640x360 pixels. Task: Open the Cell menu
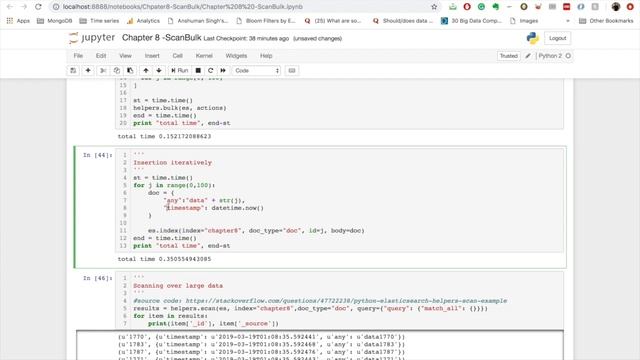(177, 56)
